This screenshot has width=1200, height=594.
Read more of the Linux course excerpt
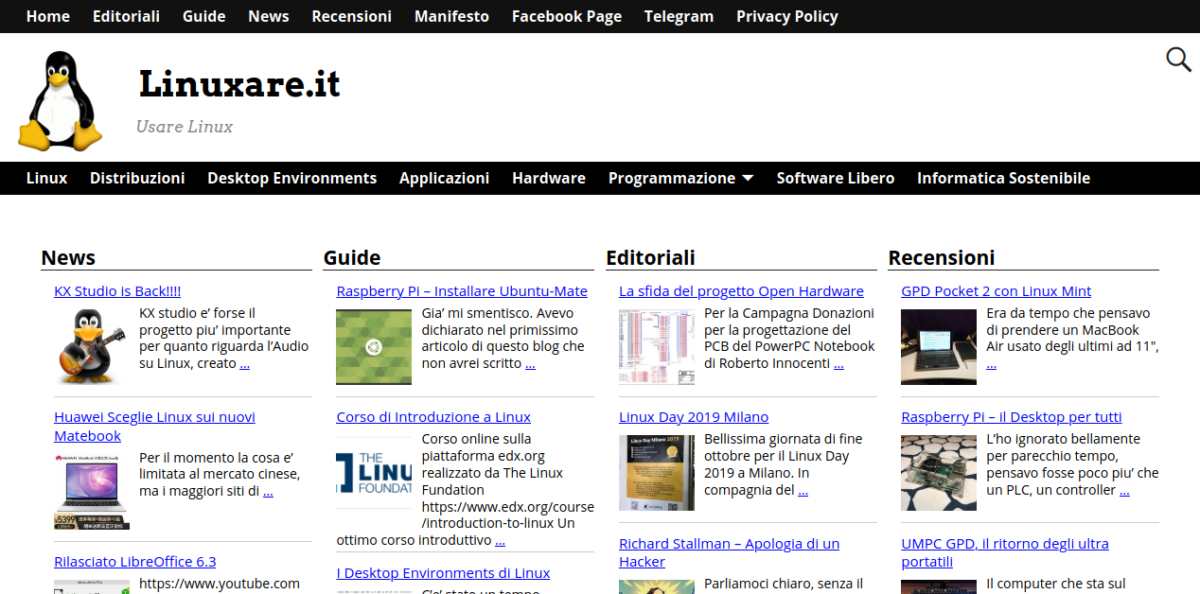tap(500, 541)
